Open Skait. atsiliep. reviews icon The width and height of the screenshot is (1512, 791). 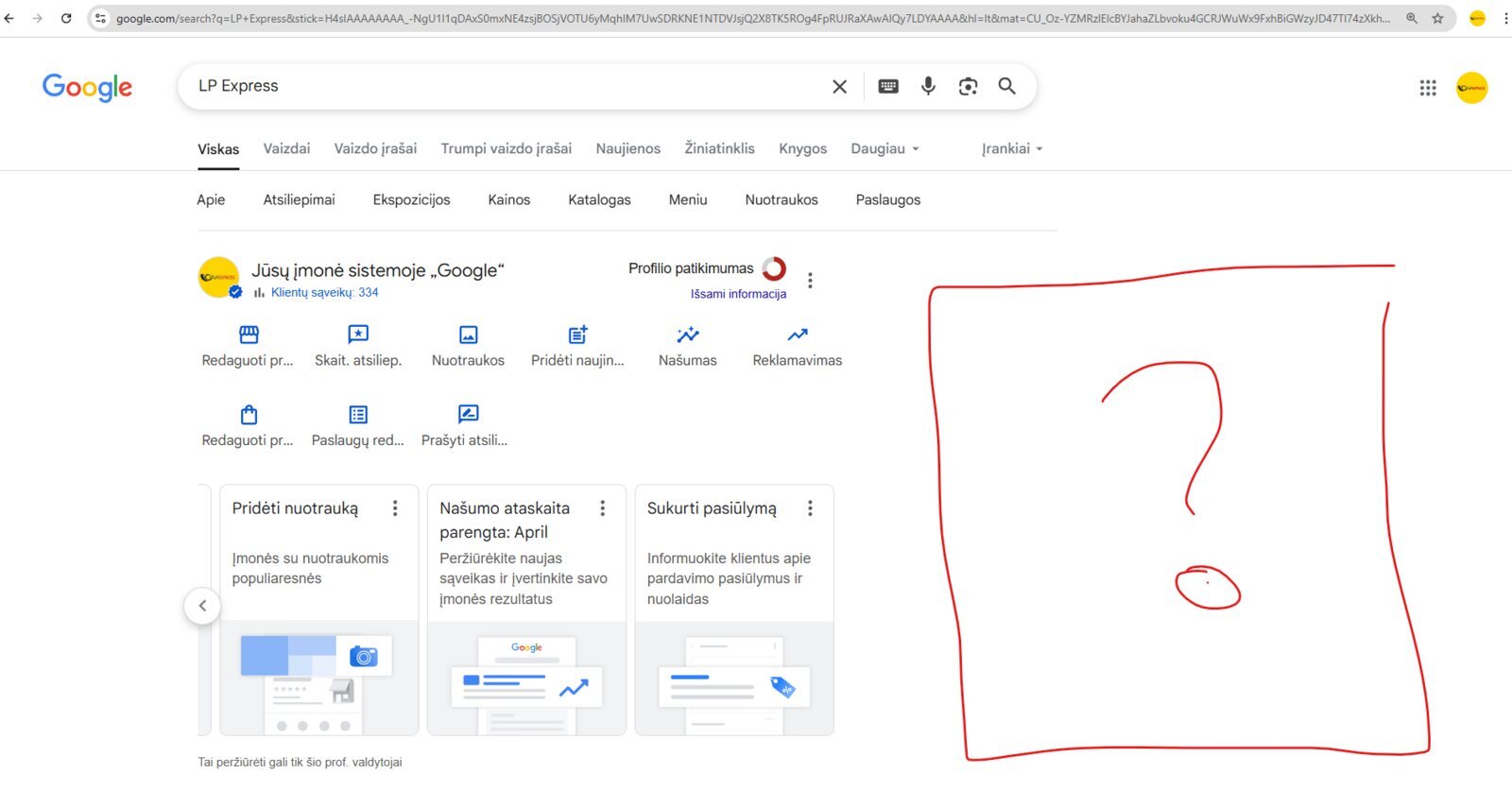point(358,335)
